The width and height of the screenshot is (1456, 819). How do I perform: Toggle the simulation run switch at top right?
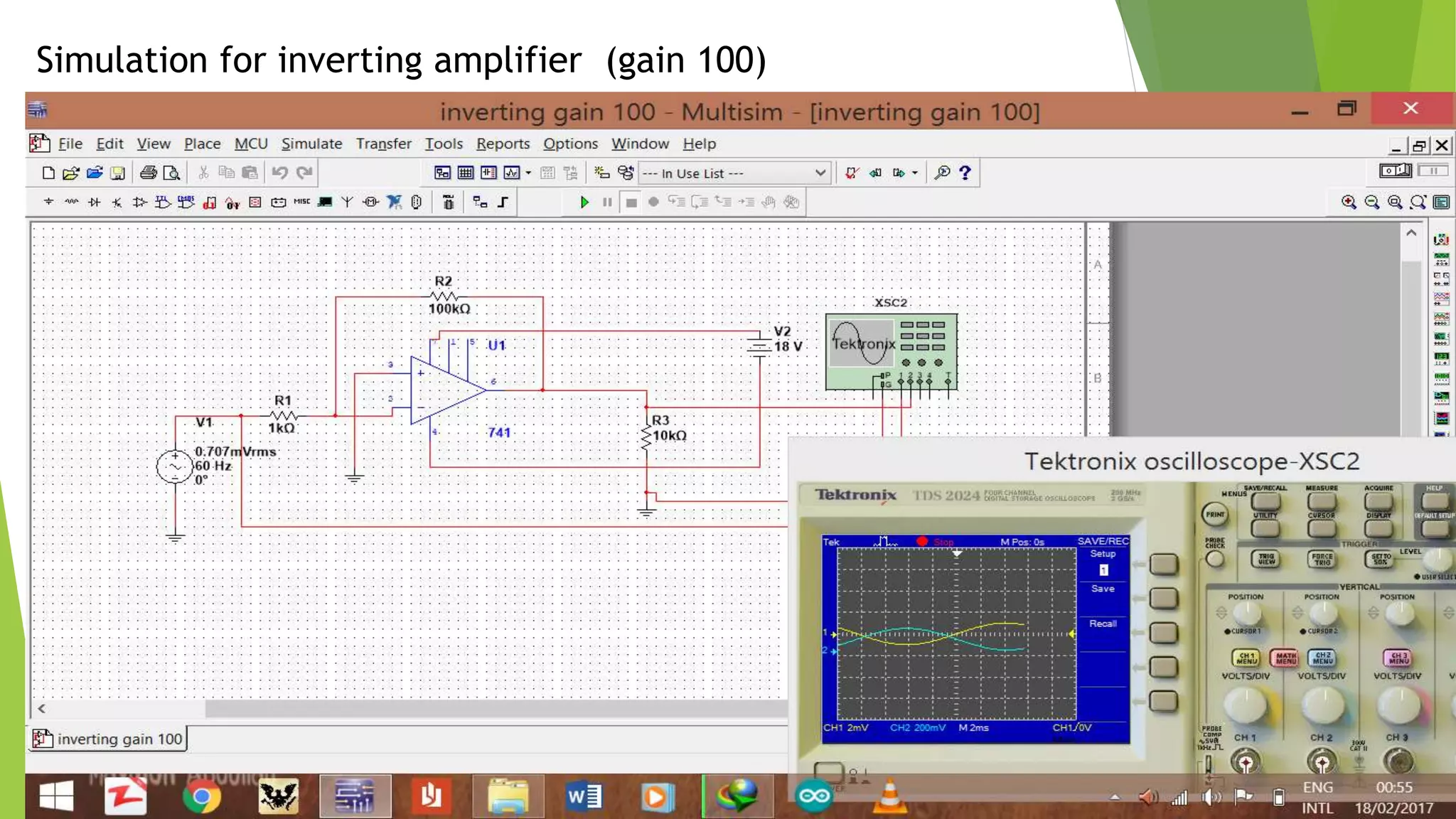point(1395,171)
